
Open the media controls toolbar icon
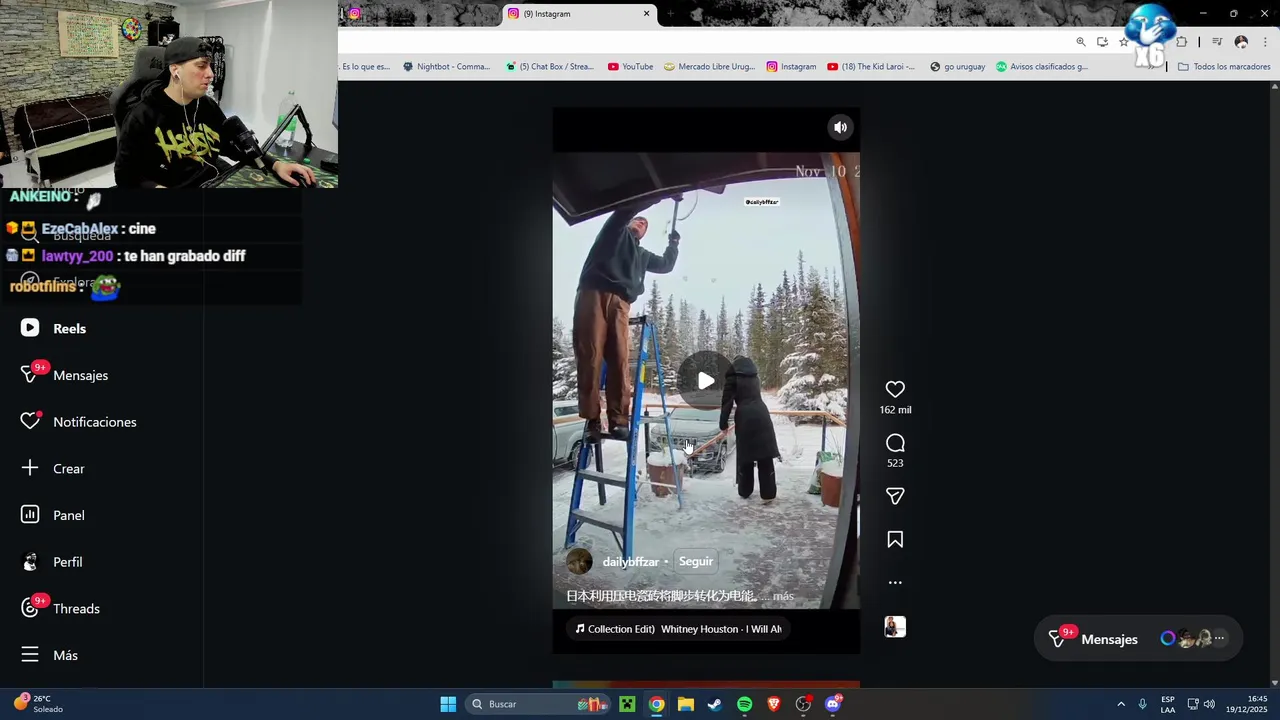[1217, 42]
